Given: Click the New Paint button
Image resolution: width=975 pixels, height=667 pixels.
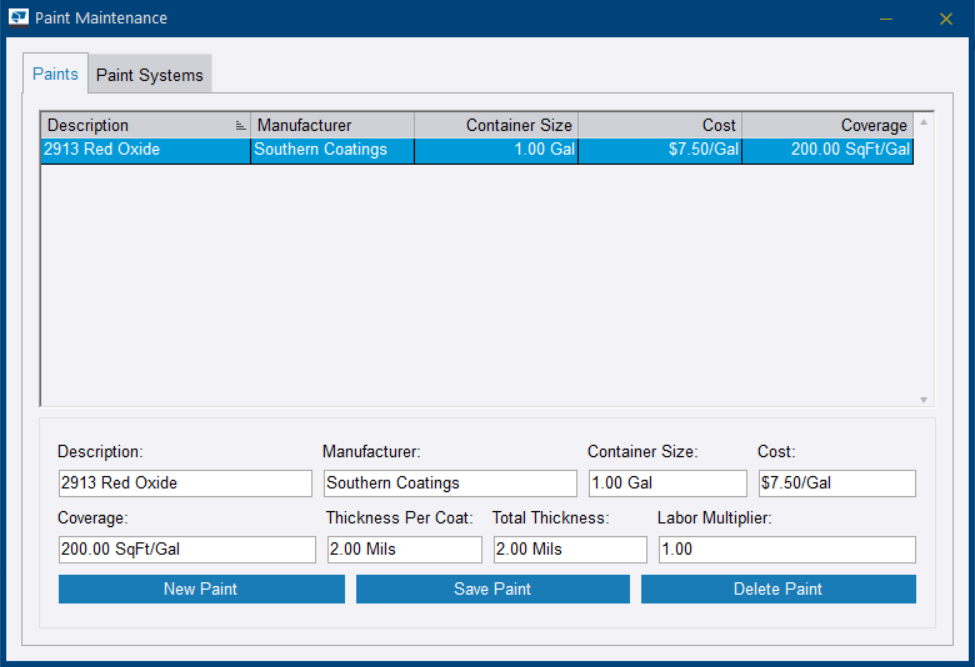Looking at the screenshot, I should (201, 589).
